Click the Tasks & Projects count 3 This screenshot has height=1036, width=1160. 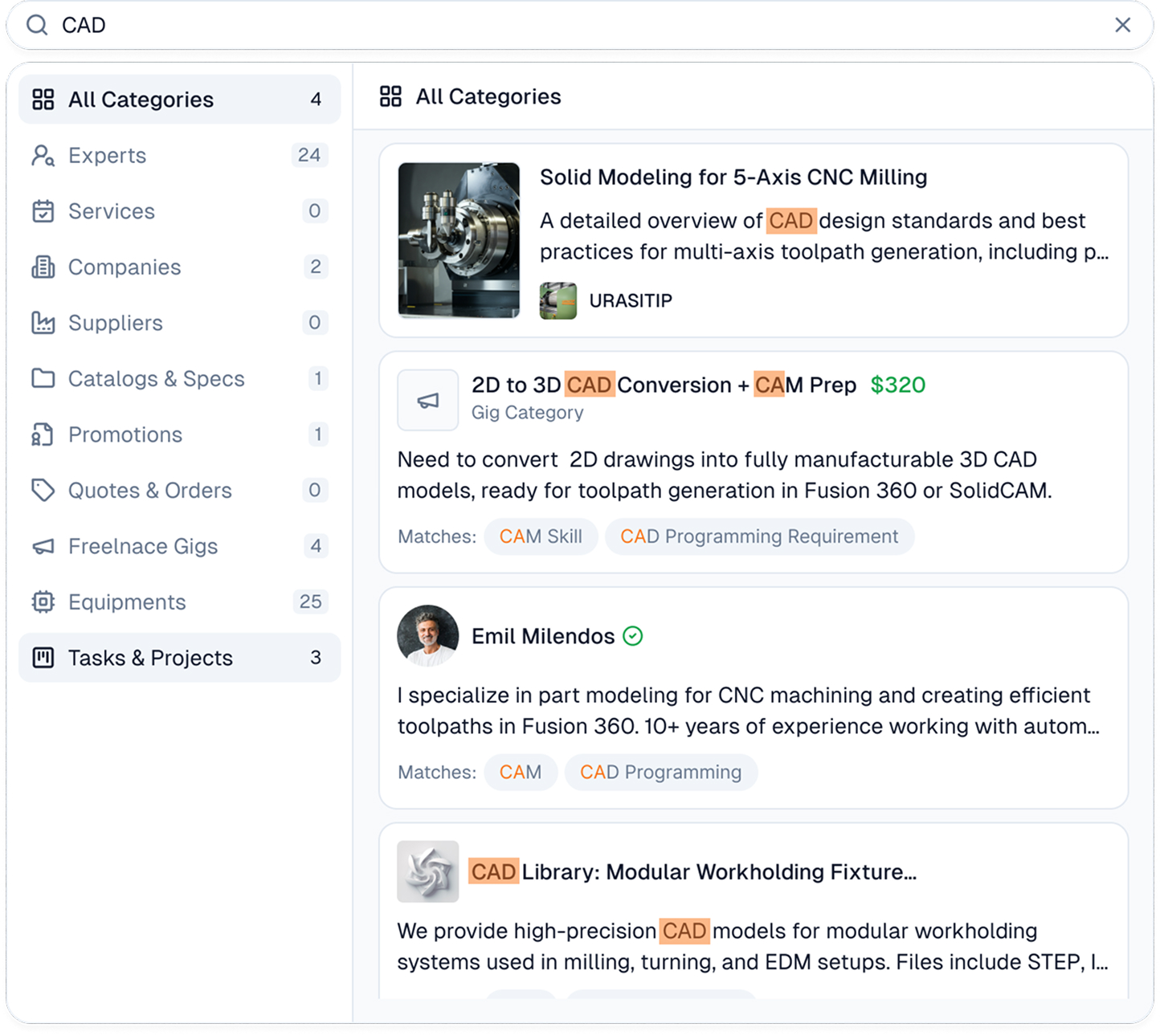pos(316,658)
